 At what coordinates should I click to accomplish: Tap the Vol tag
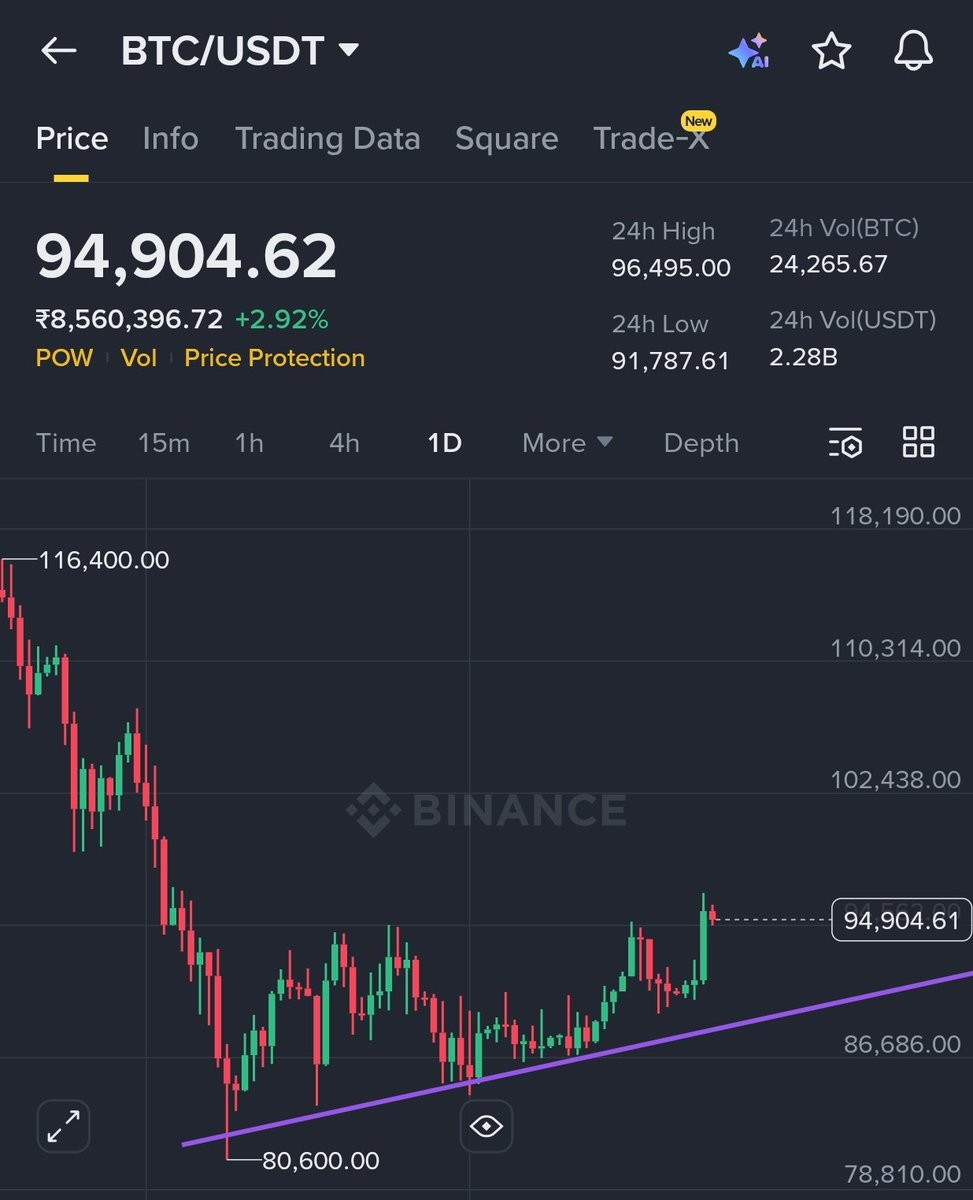pyautogui.click(x=139, y=358)
